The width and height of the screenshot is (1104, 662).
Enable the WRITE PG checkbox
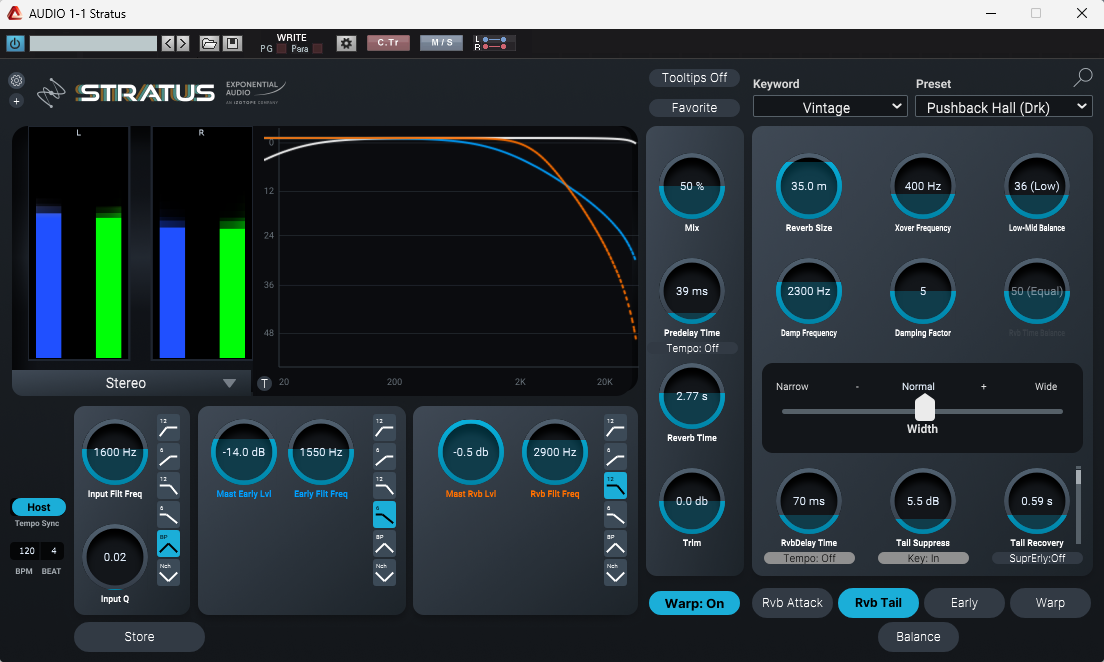tap(281, 49)
